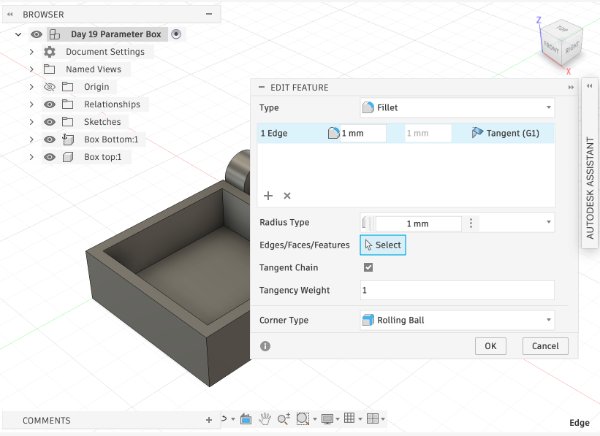Click the 1 mm radius field in edge row
Screen dimensions: 600x436
point(362,133)
